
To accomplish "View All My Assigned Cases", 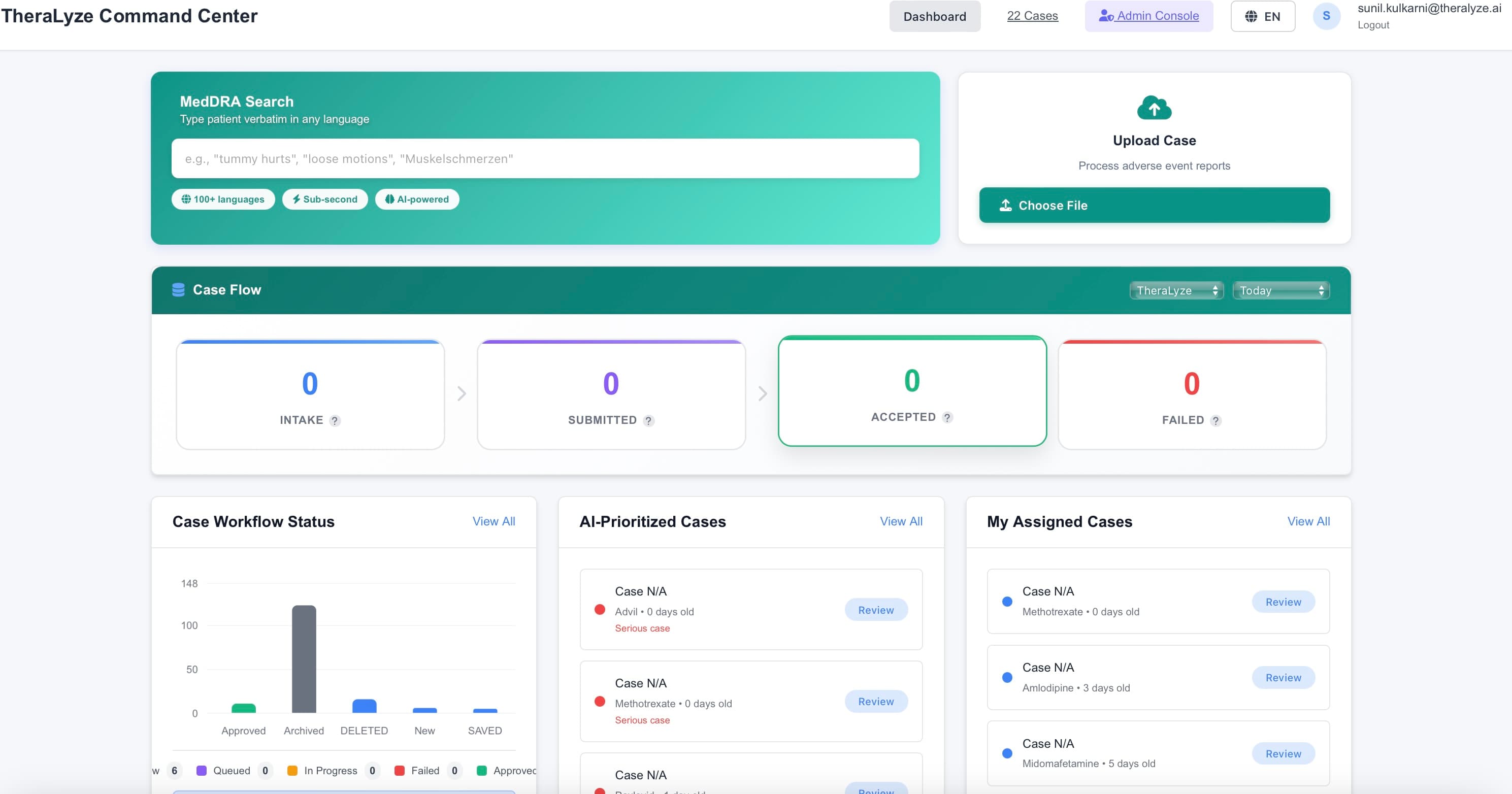I will pyautogui.click(x=1308, y=521).
